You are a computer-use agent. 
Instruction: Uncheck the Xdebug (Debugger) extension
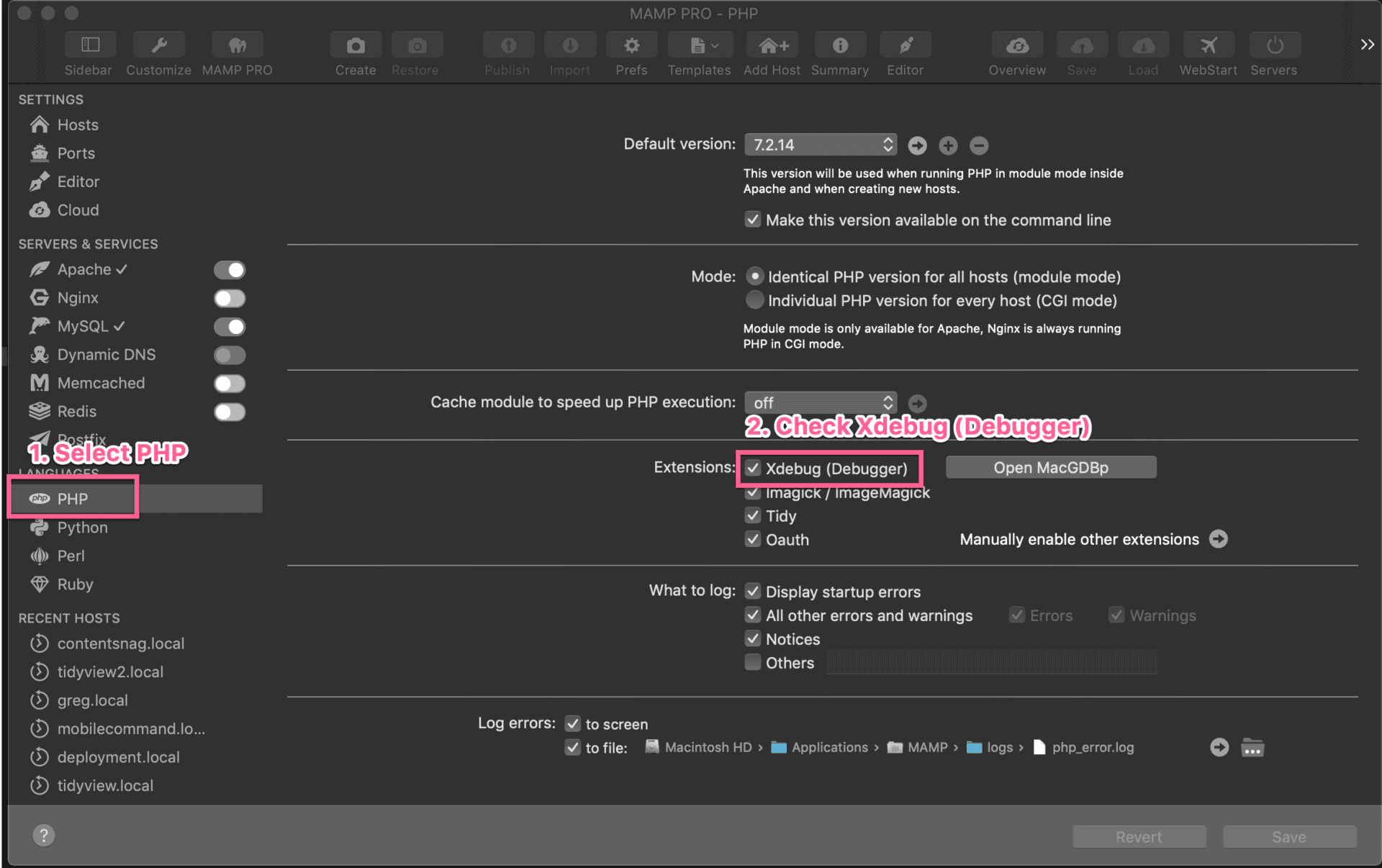(753, 469)
